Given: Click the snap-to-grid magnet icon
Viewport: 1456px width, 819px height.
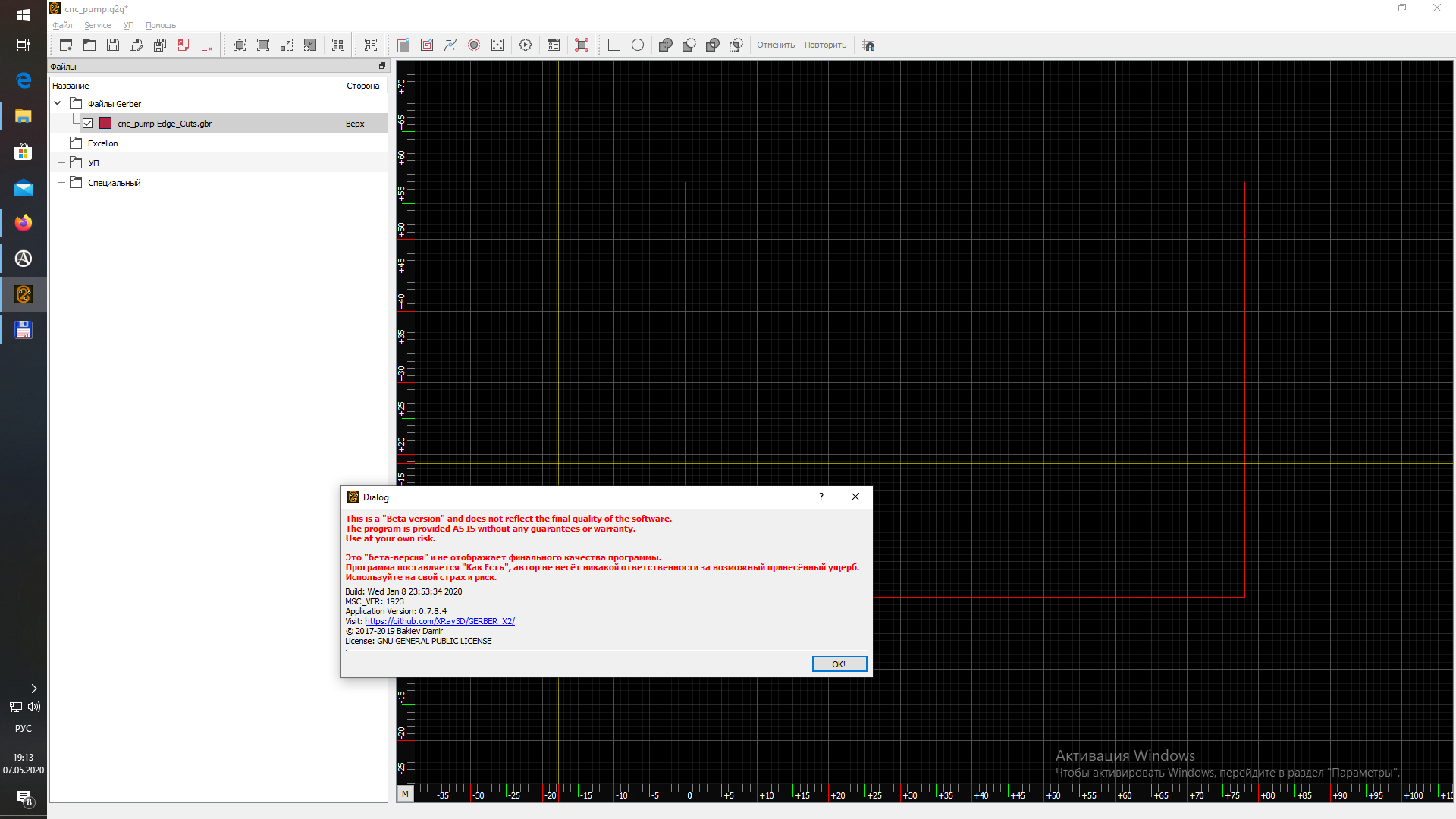Looking at the screenshot, I should [869, 45].
